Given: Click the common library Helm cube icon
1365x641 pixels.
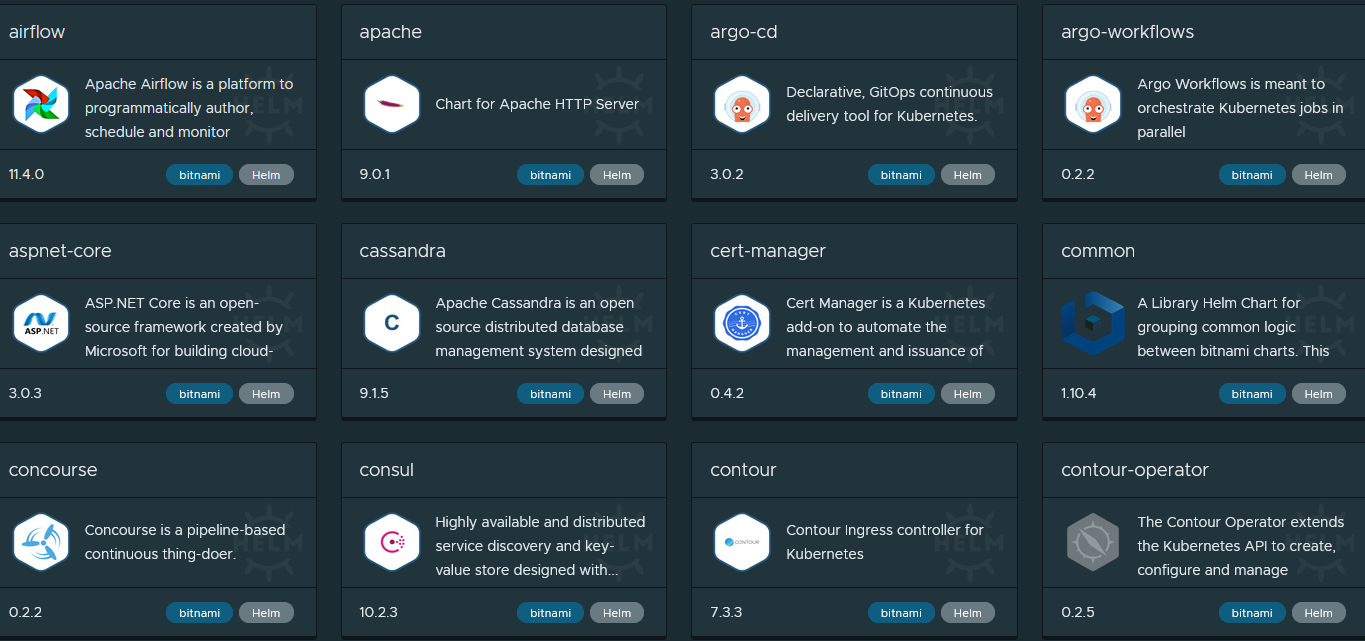Looking at the screenshot, I should coord(1094,323).
